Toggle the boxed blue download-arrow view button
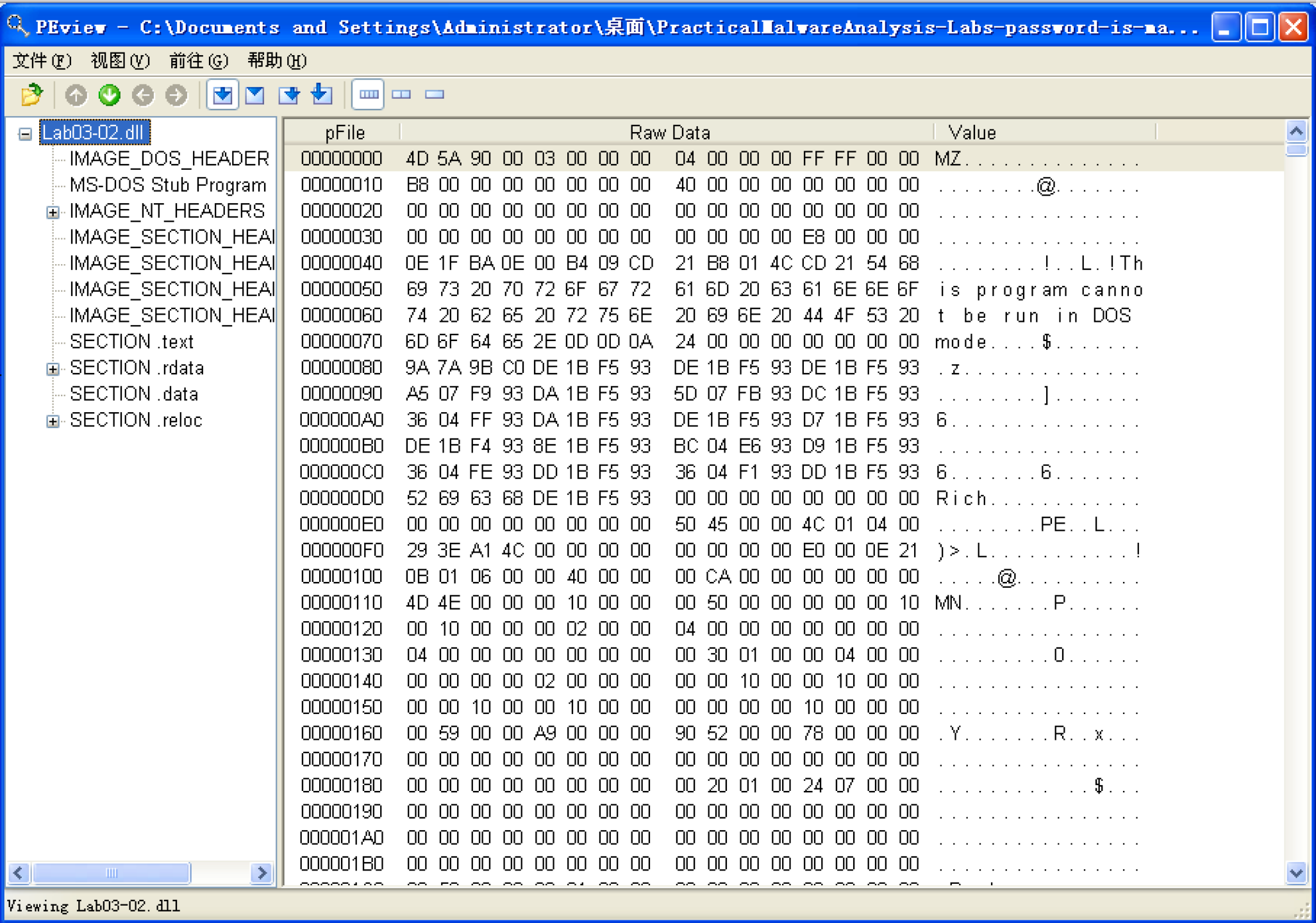The height and width of the screenshot is (923, 1316). [222, 95]
